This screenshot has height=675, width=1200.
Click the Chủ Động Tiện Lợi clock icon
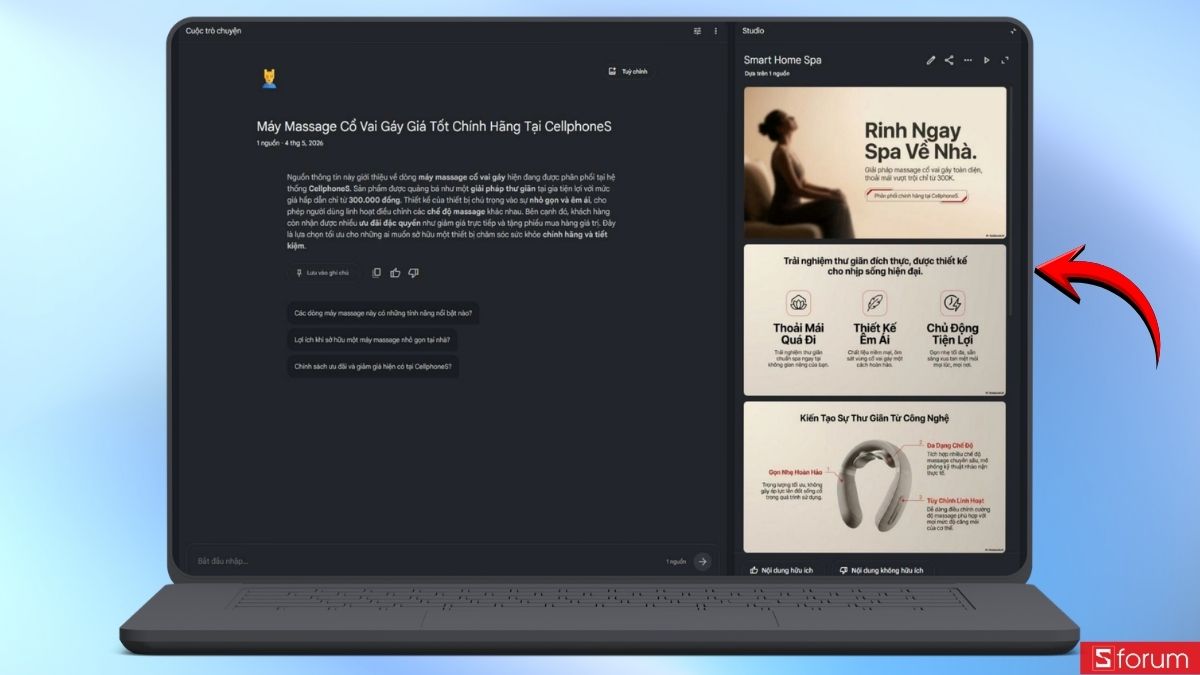952,303
